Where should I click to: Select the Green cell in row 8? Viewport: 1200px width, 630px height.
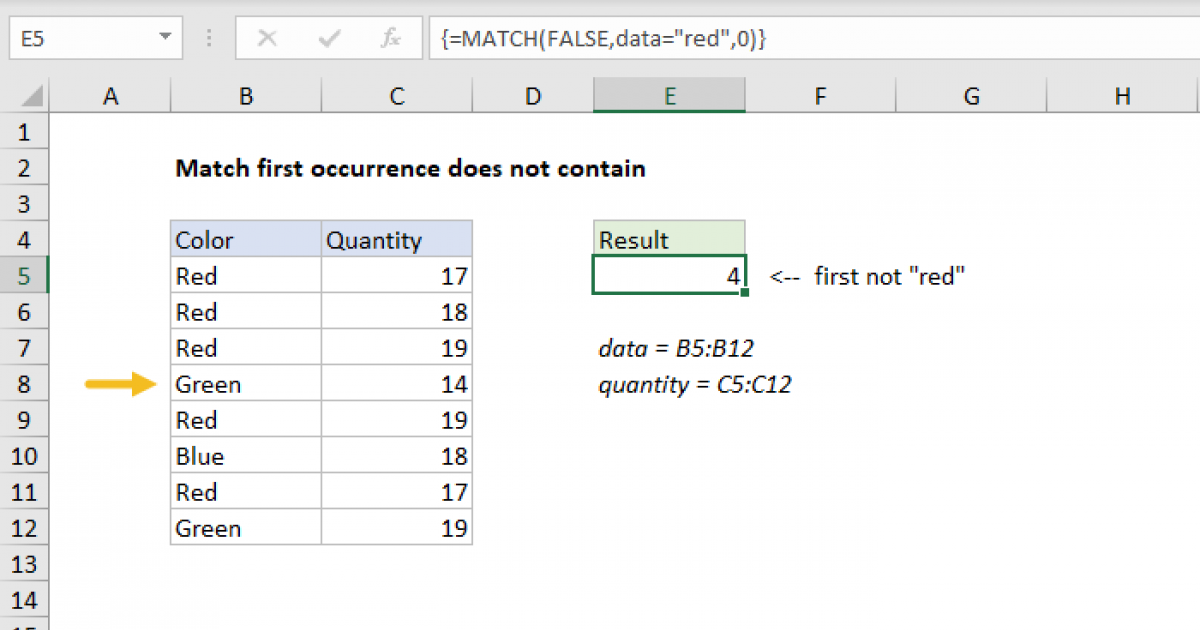tap(246, 385)
